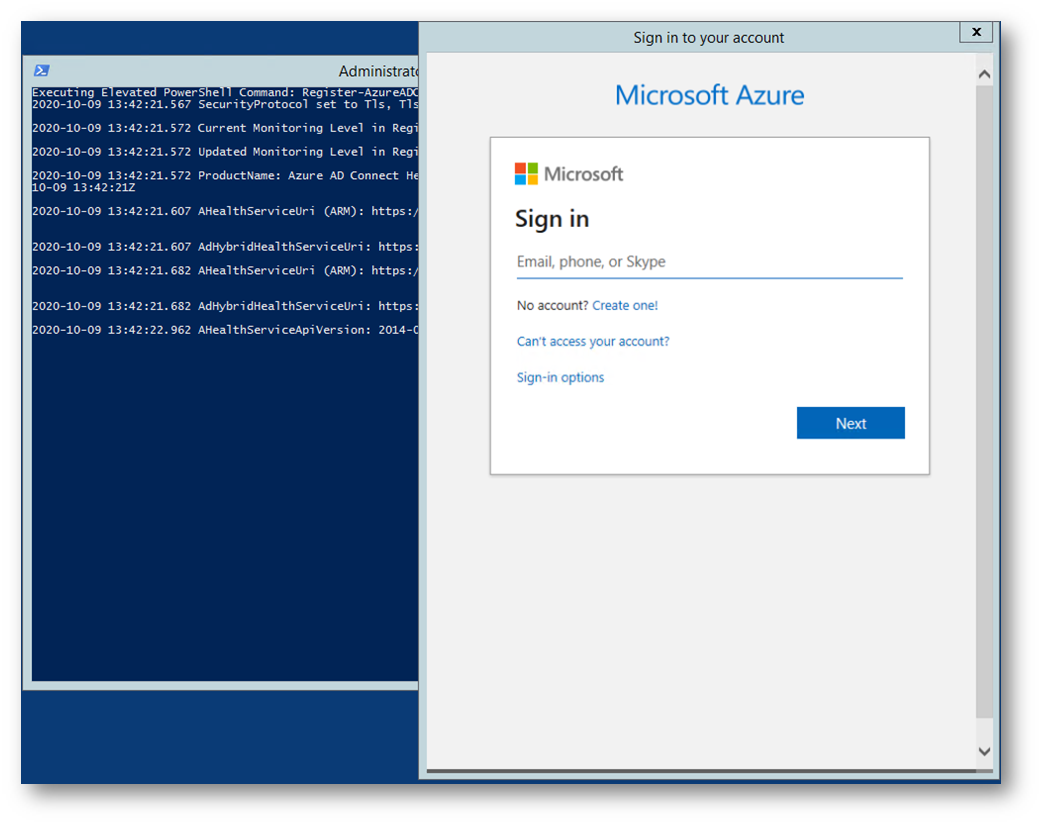Click the PowerShell icon in Administrator window title bar

point(42,70)
